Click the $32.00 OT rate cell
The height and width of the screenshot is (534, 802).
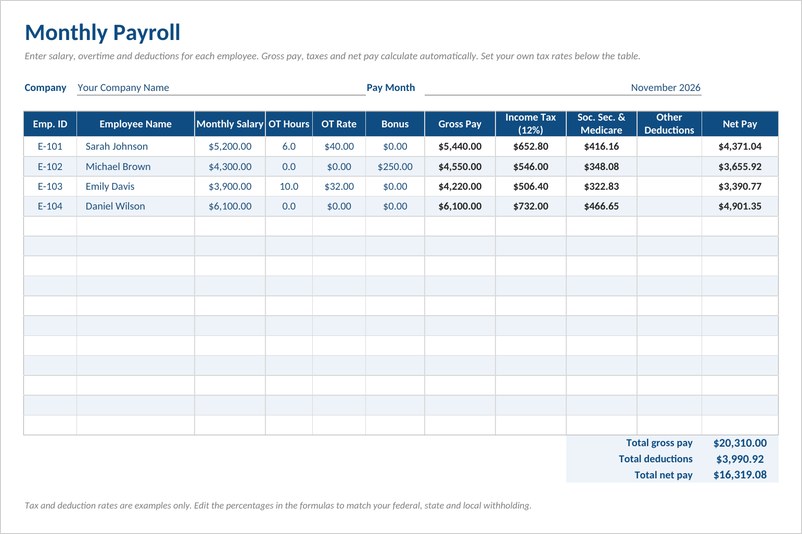(339, 187)
